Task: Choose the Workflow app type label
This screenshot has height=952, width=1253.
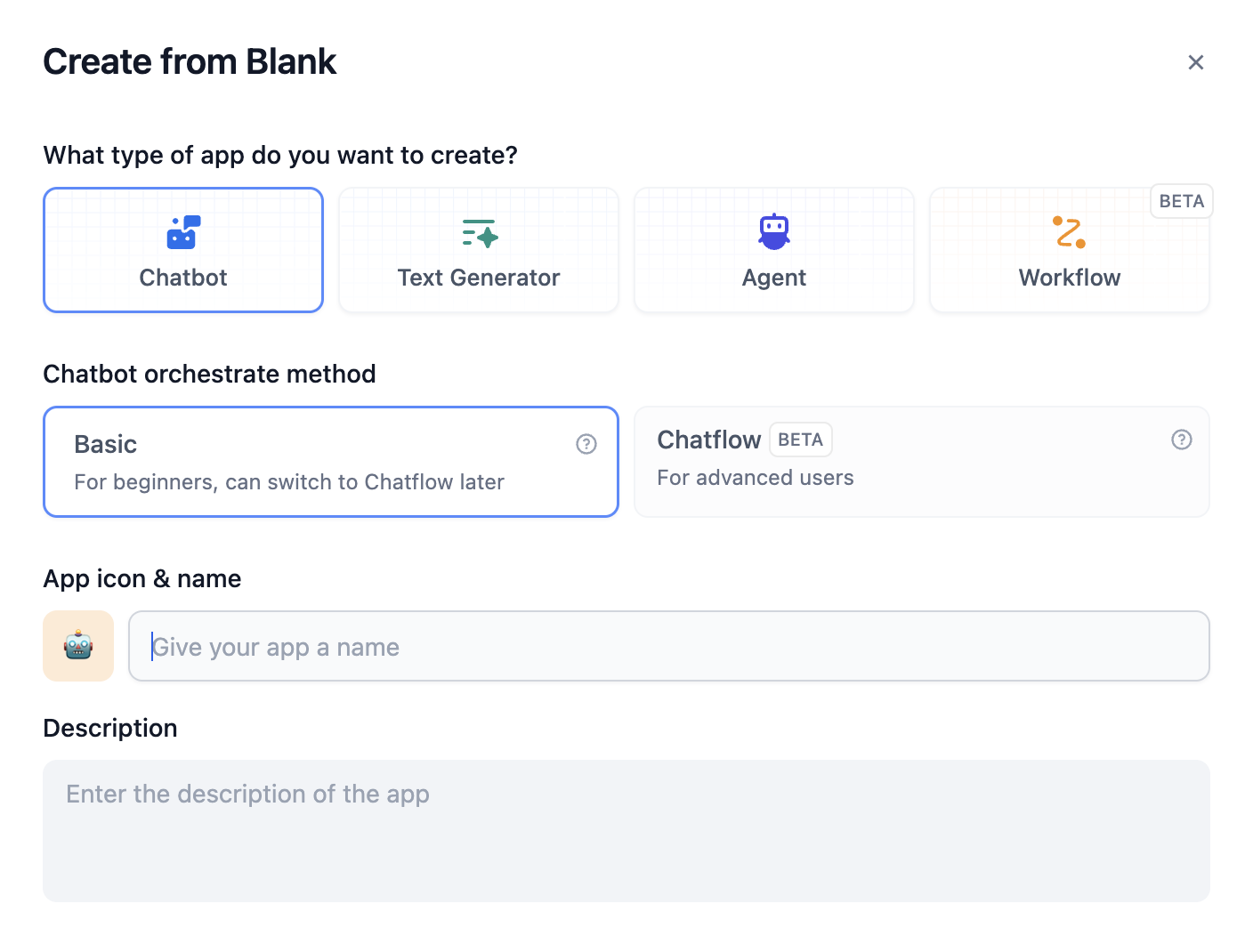Action: [1069, 278]
